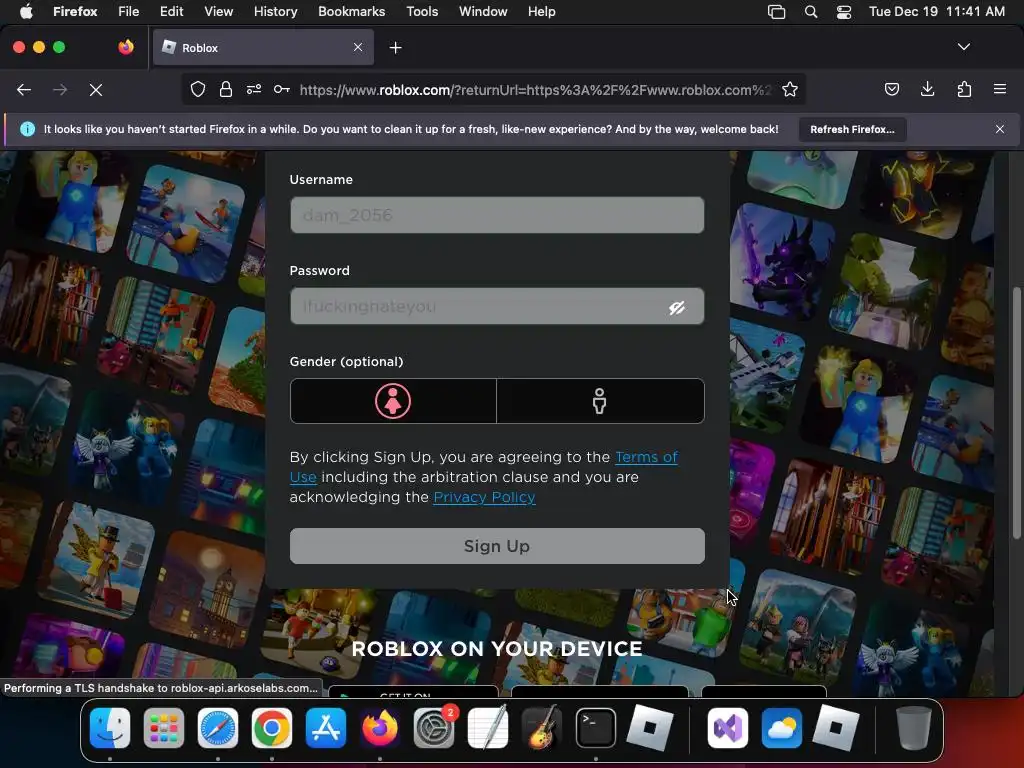Image resolution: width=1024 pixels, height=768 pixels.
Task: Open Weather app from the Dock
Action: tap(782, 728)
